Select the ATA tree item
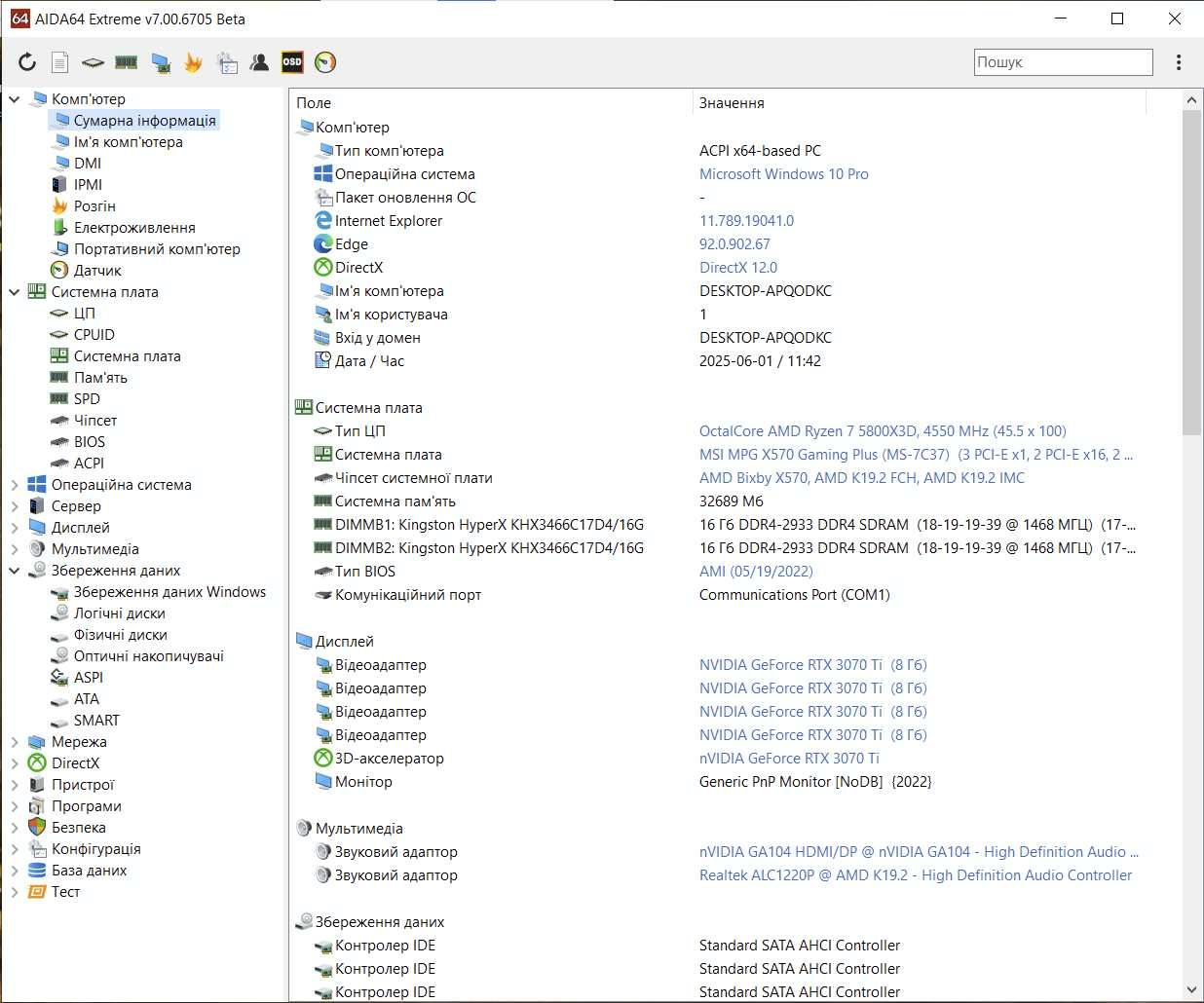This screenshot has width=1204, height=1003. point(86,698)
